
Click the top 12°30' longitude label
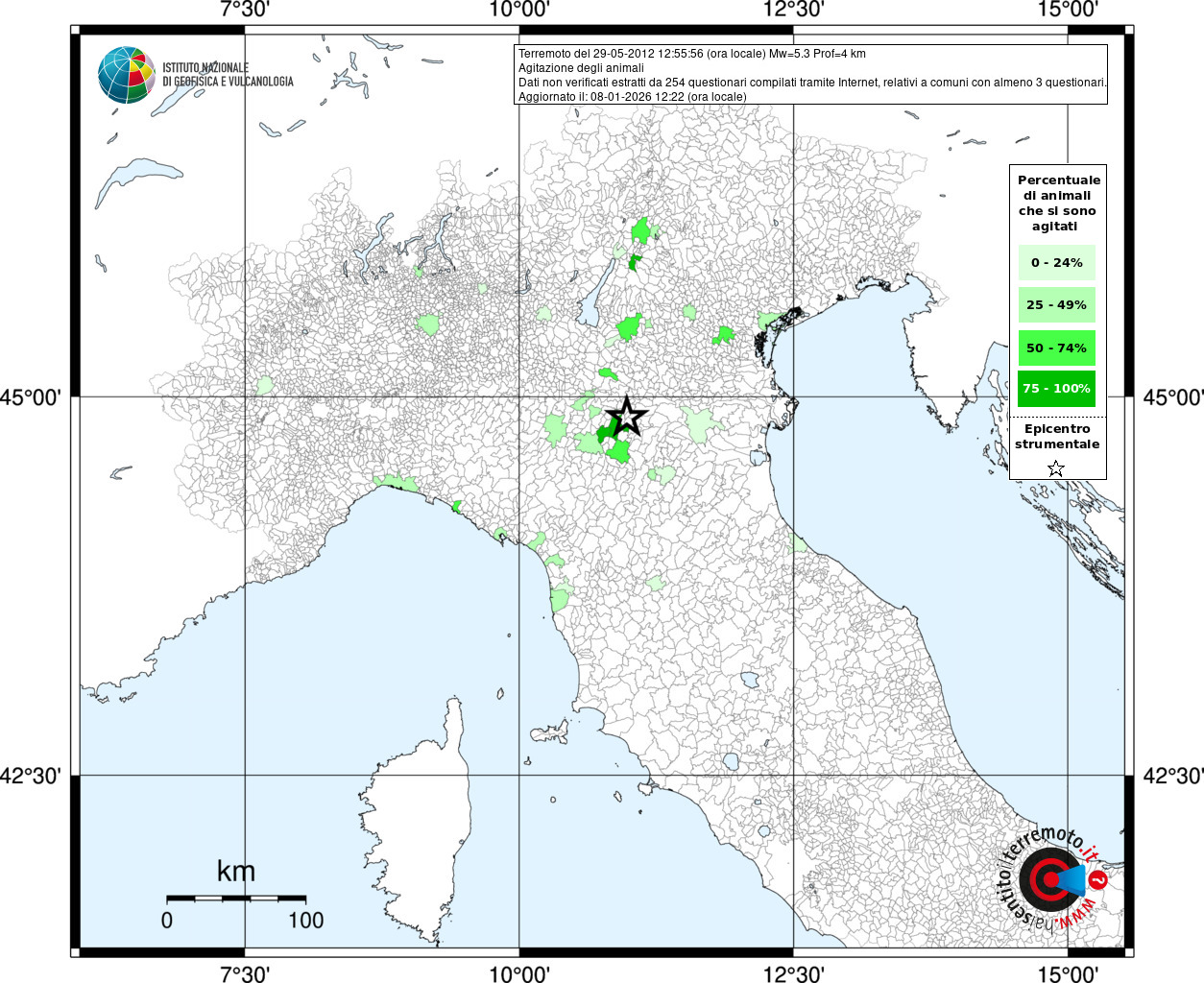(x=794, y=10)
